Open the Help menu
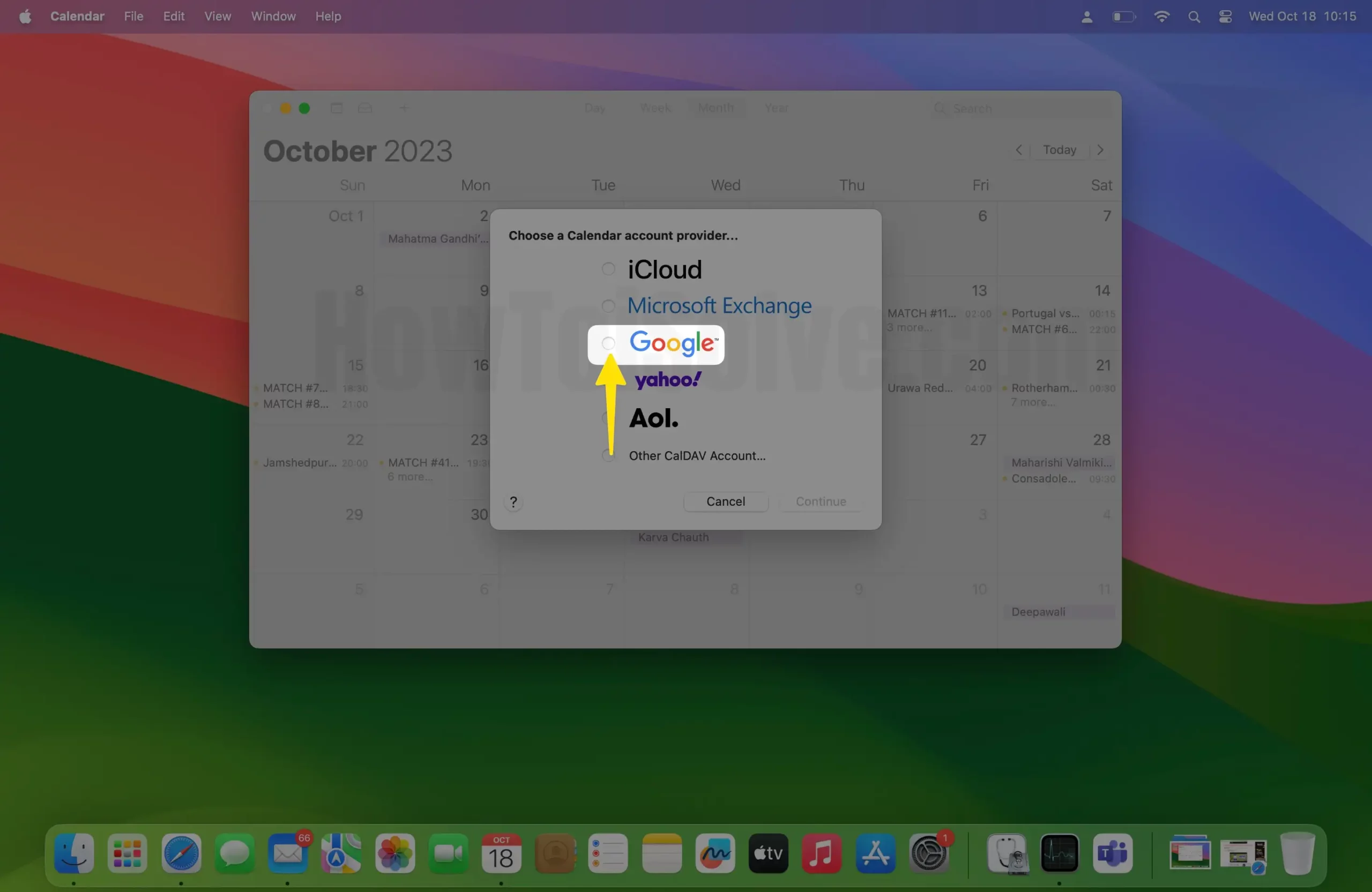The image size is (1372, 892). (328, 16)
